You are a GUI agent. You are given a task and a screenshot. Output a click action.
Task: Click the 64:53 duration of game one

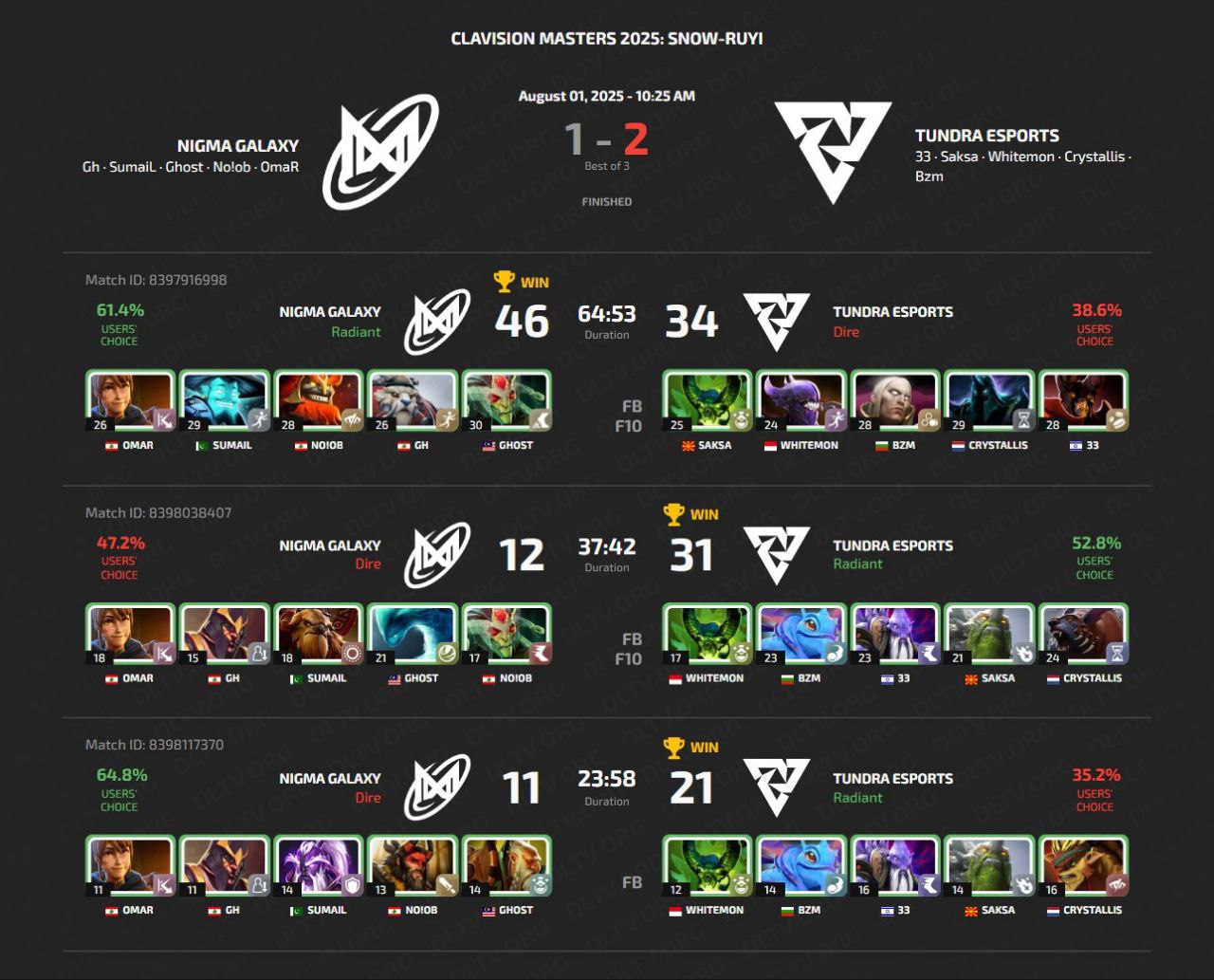(x=607, y=314)
